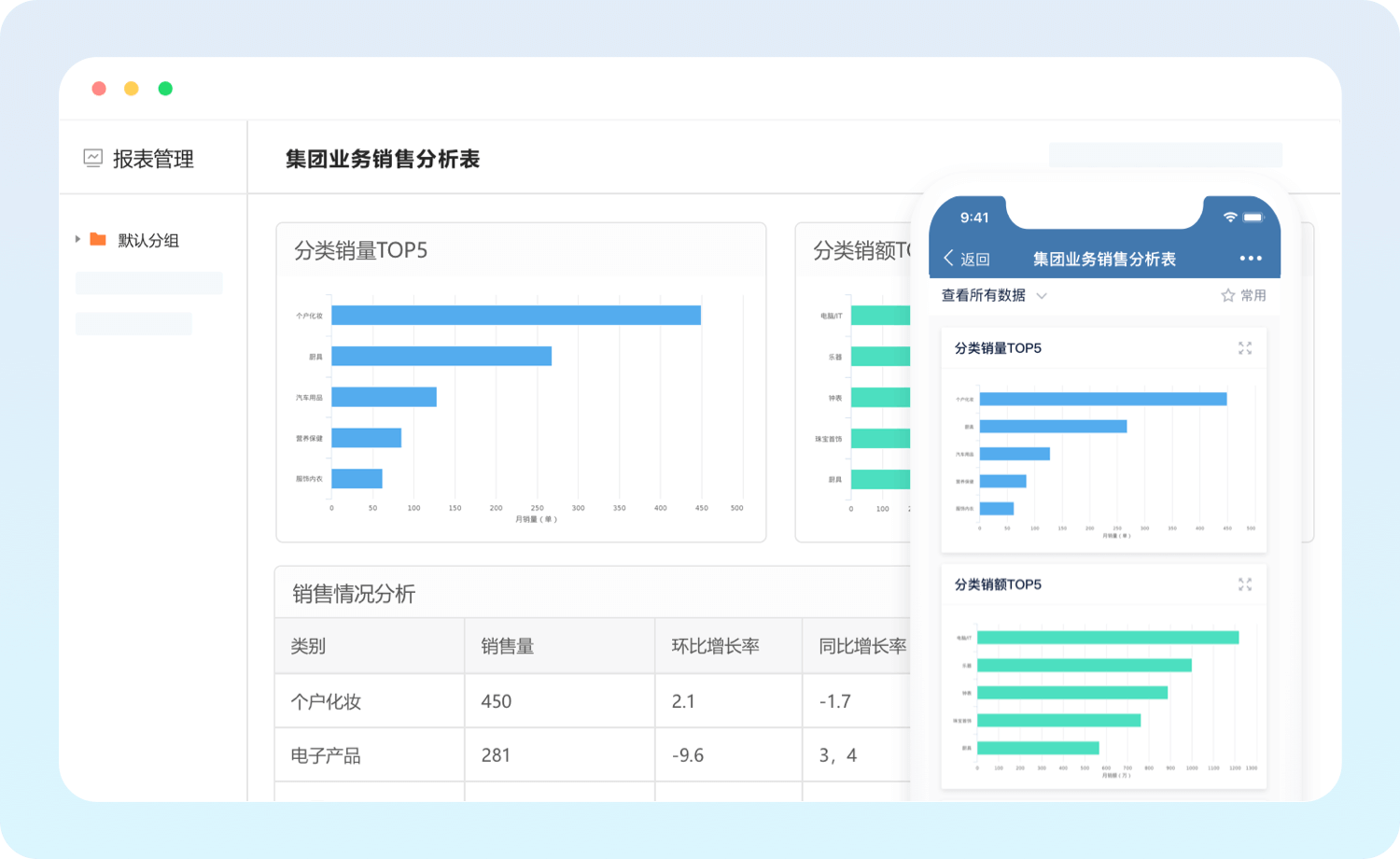This screenshot has height=859, width=1400.
Task: Click the 销售量 column header
Action: 508,646
